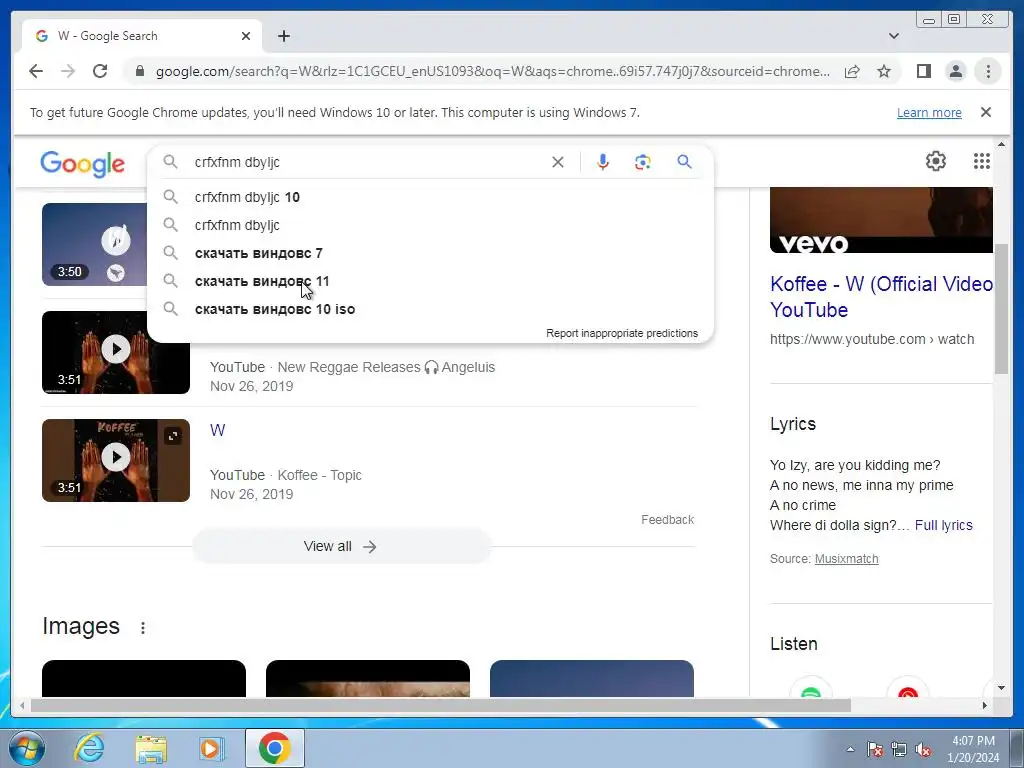Search by image with Lens icon
The width and height of the screenshot is (1024, 768).
point(643,162)
